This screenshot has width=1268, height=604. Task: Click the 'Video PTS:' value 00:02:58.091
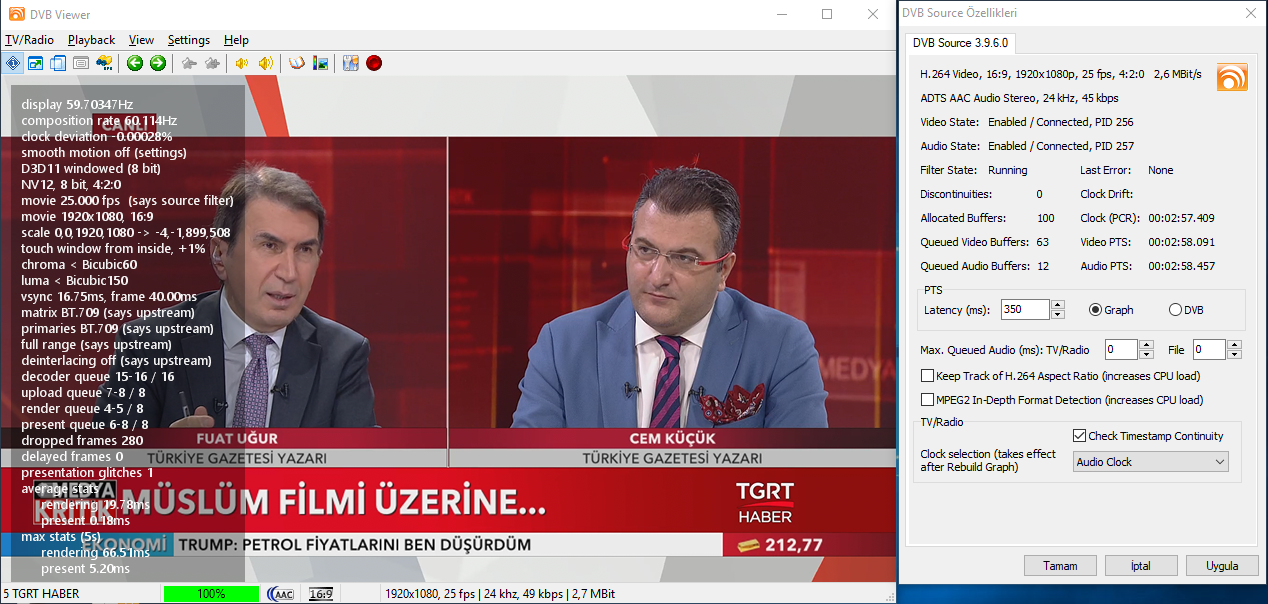tap(1181, 242)
